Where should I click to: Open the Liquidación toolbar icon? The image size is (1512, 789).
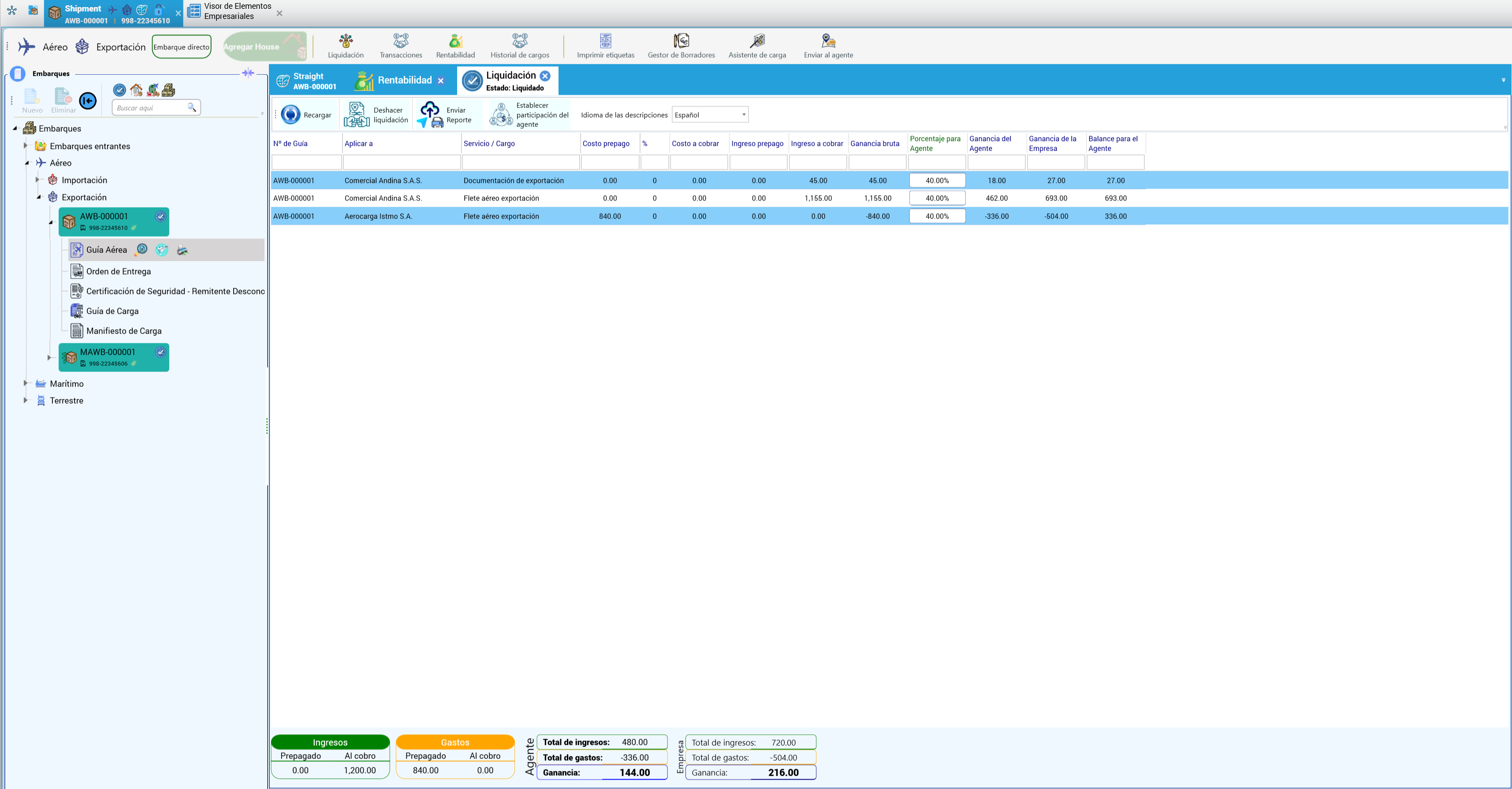tap(346, 46)
